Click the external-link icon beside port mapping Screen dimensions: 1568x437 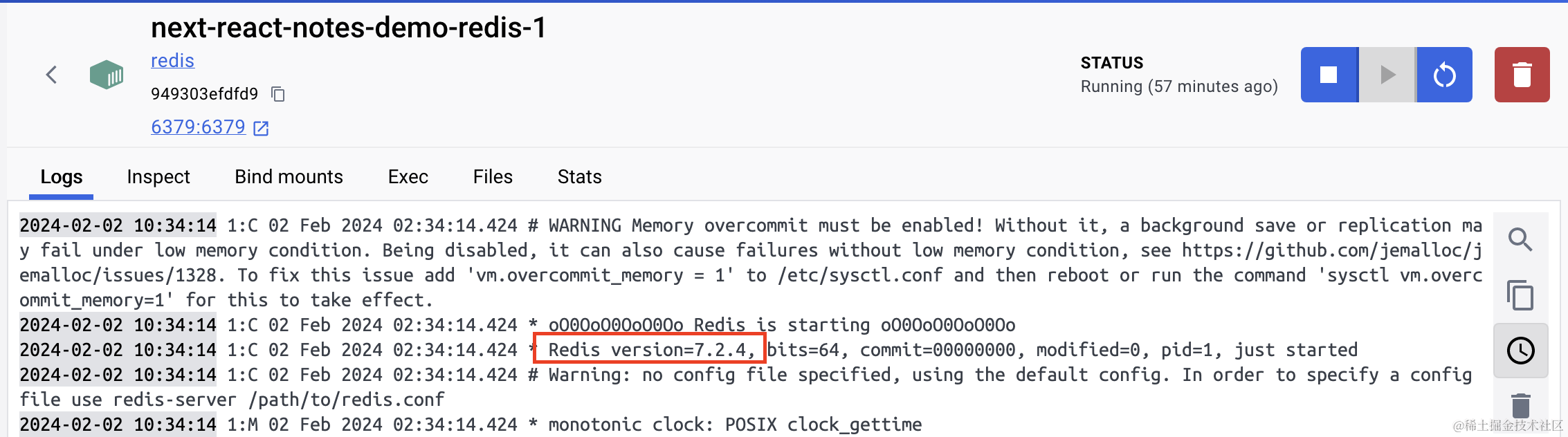point(261,128)
